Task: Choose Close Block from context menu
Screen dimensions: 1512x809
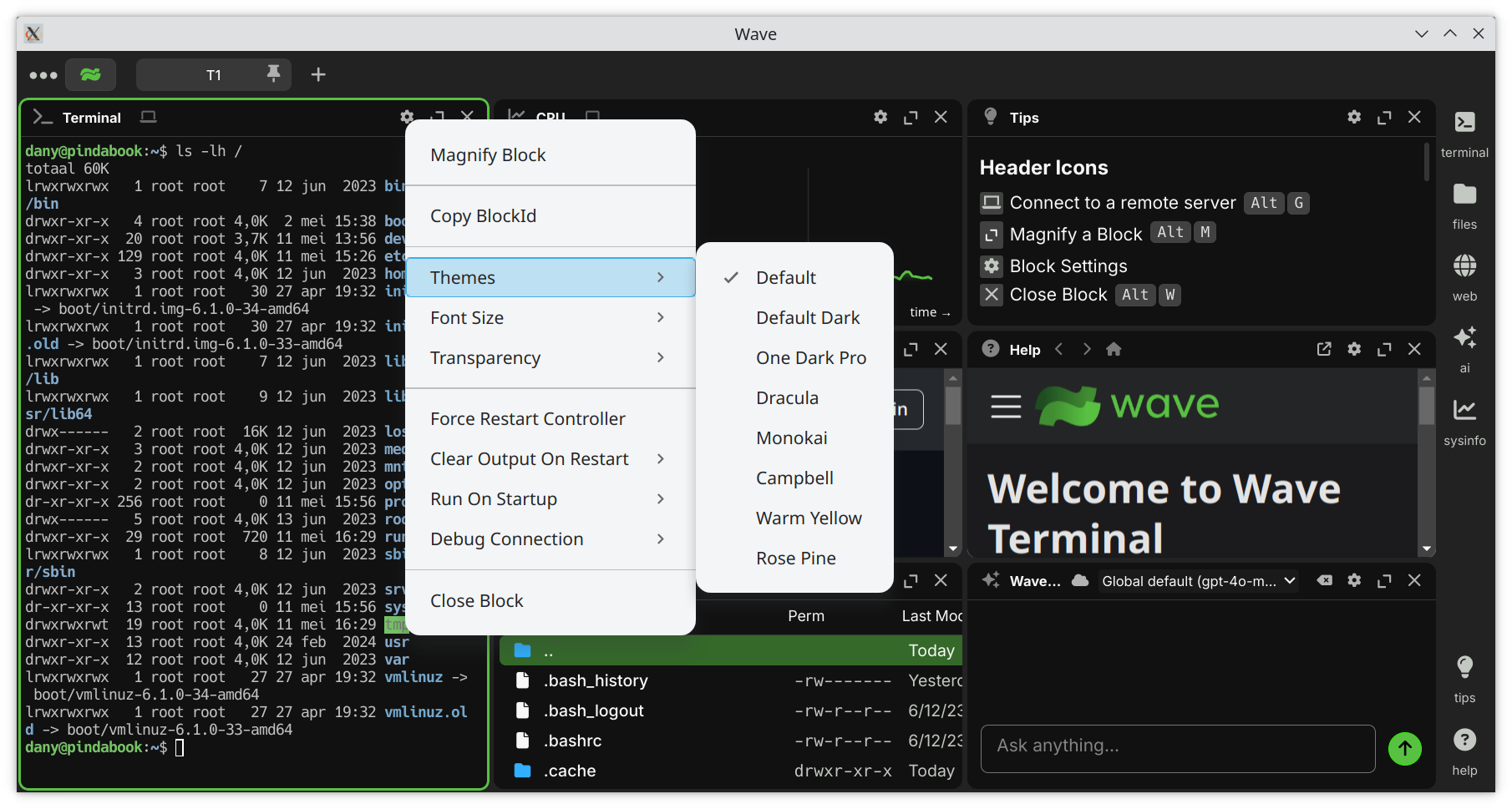Action: click(551, 601)
